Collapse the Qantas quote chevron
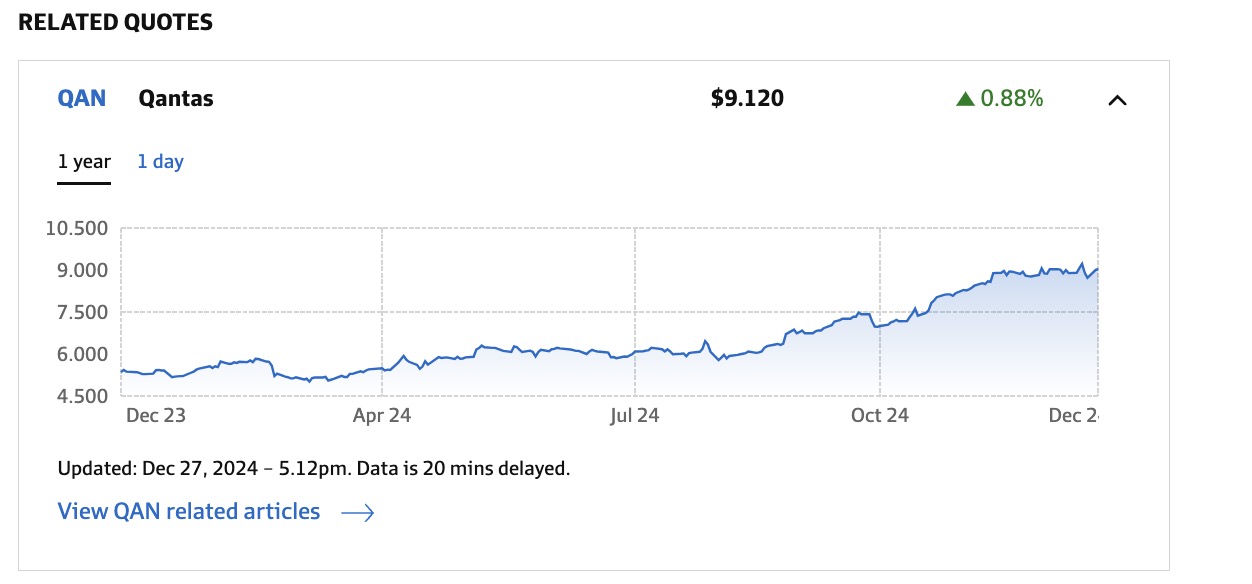Screen dimensions: 1252x584 click(x=1118, y=100)
